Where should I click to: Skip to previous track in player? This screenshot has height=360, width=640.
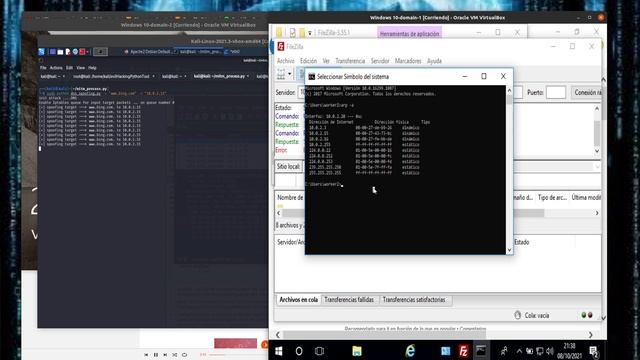click(x=146, y=355)
